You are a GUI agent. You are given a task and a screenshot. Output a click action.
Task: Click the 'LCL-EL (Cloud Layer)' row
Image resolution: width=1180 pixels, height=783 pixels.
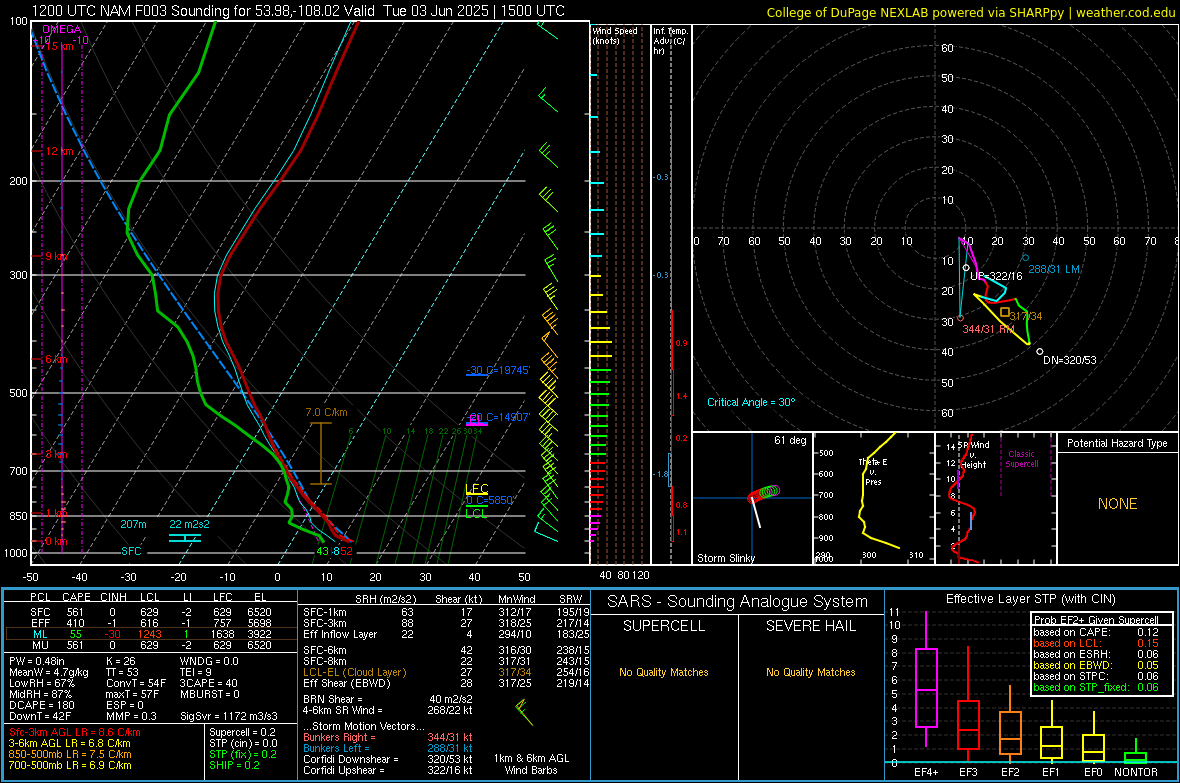[446, 672]
